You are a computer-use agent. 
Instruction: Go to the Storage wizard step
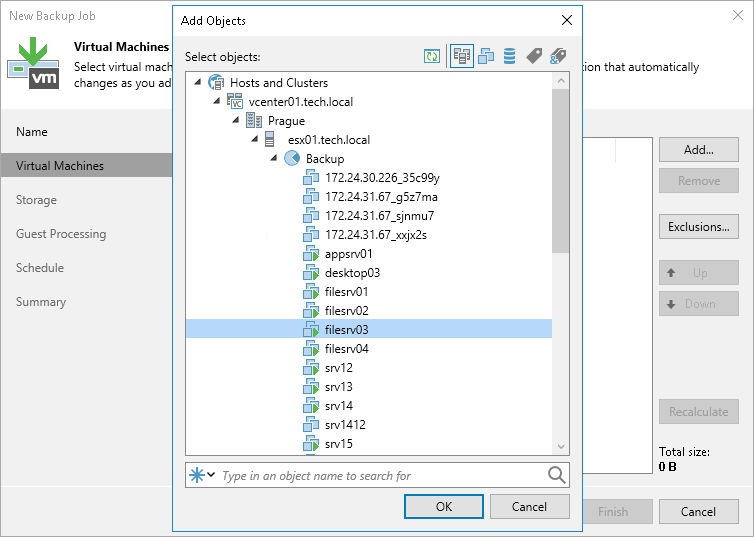click(x=36, y=200)
